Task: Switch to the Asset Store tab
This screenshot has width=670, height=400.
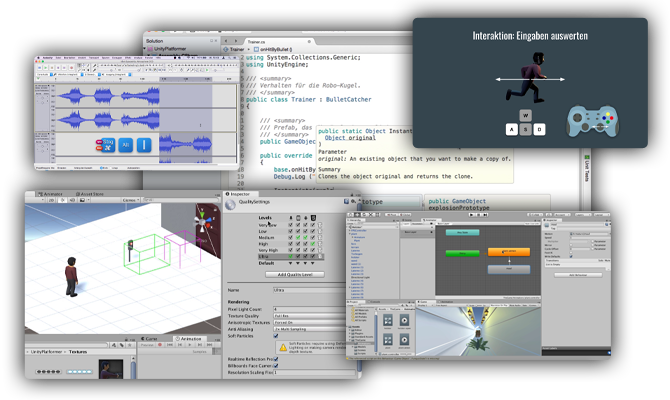Action: (89, 194)
